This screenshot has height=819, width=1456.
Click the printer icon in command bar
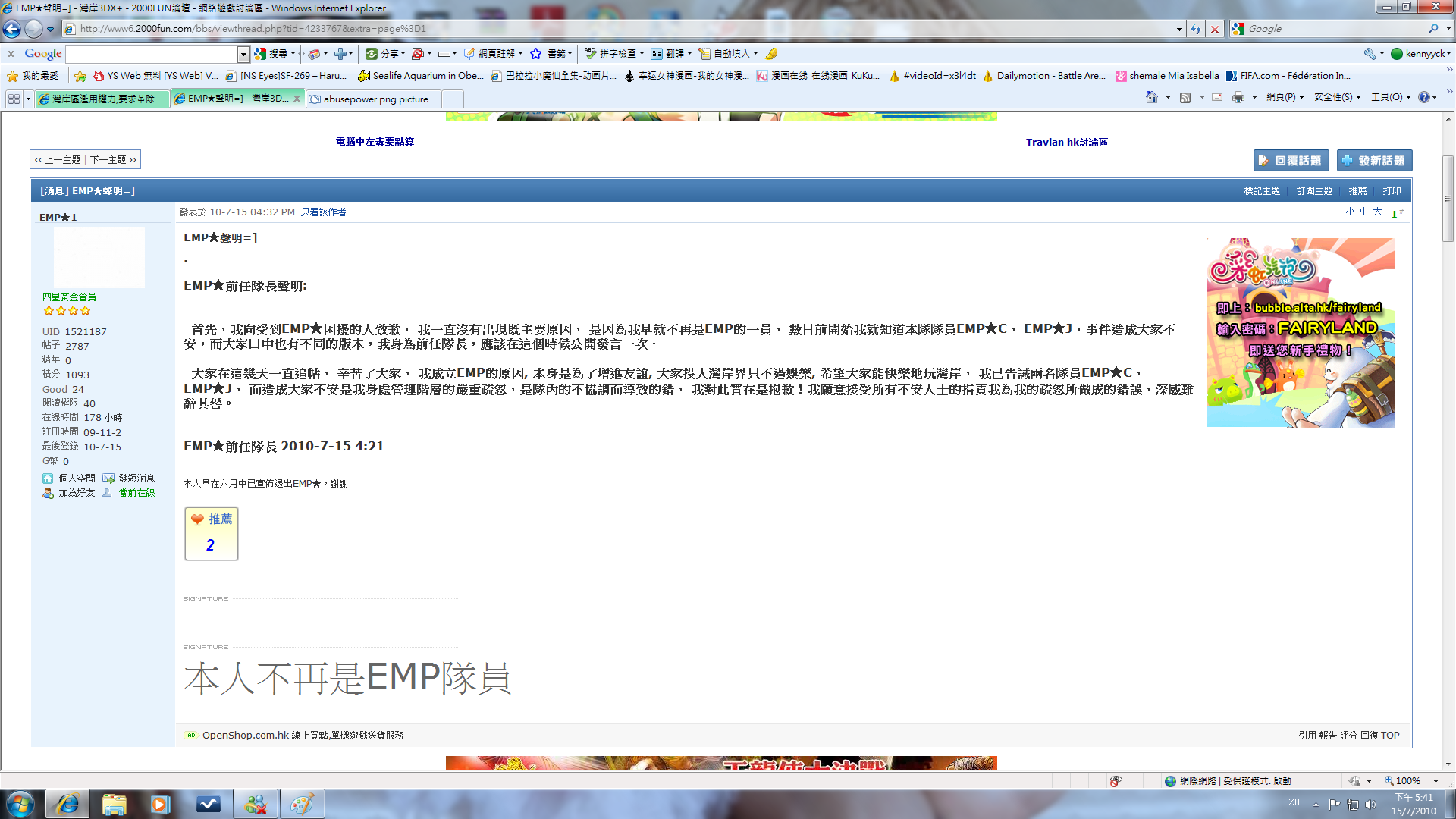[1238, 97]
